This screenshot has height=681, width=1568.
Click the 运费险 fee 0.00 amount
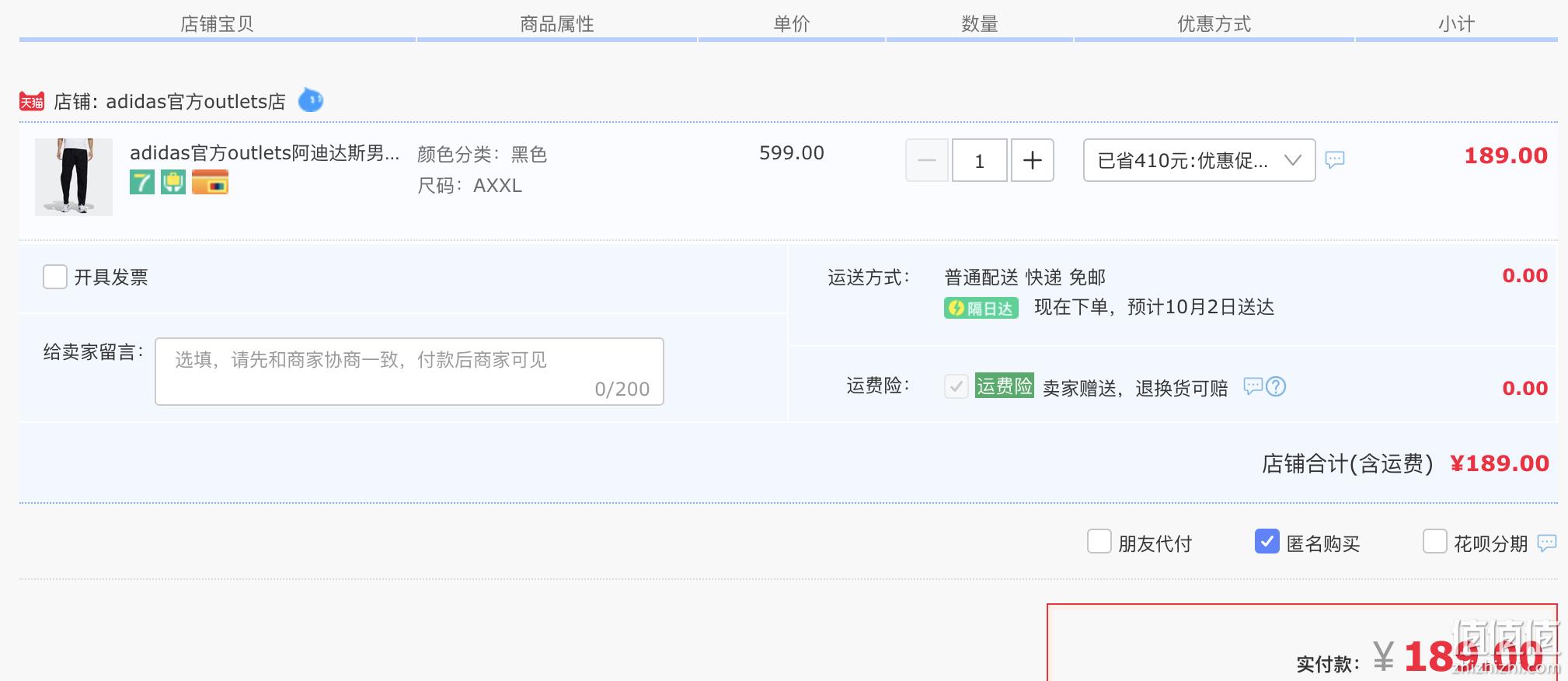1525,389
